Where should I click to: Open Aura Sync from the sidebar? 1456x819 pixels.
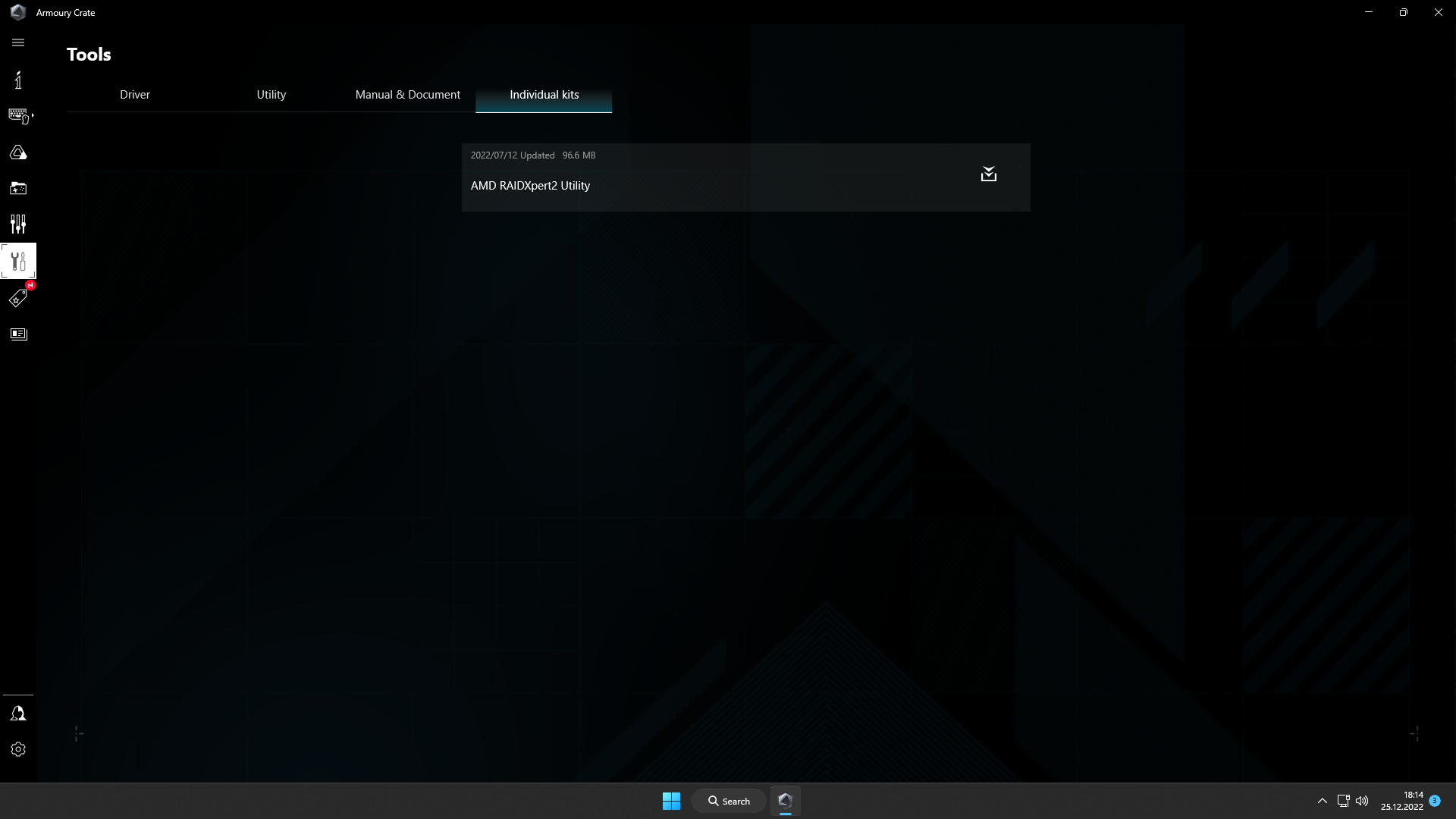pyautogui.click(x=18, y=152)
